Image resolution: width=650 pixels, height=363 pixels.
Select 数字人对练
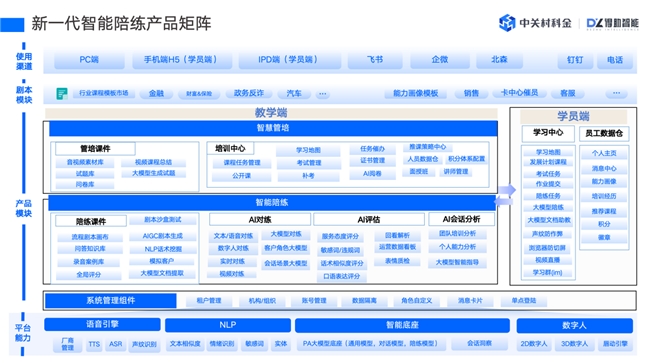(233, 249)
